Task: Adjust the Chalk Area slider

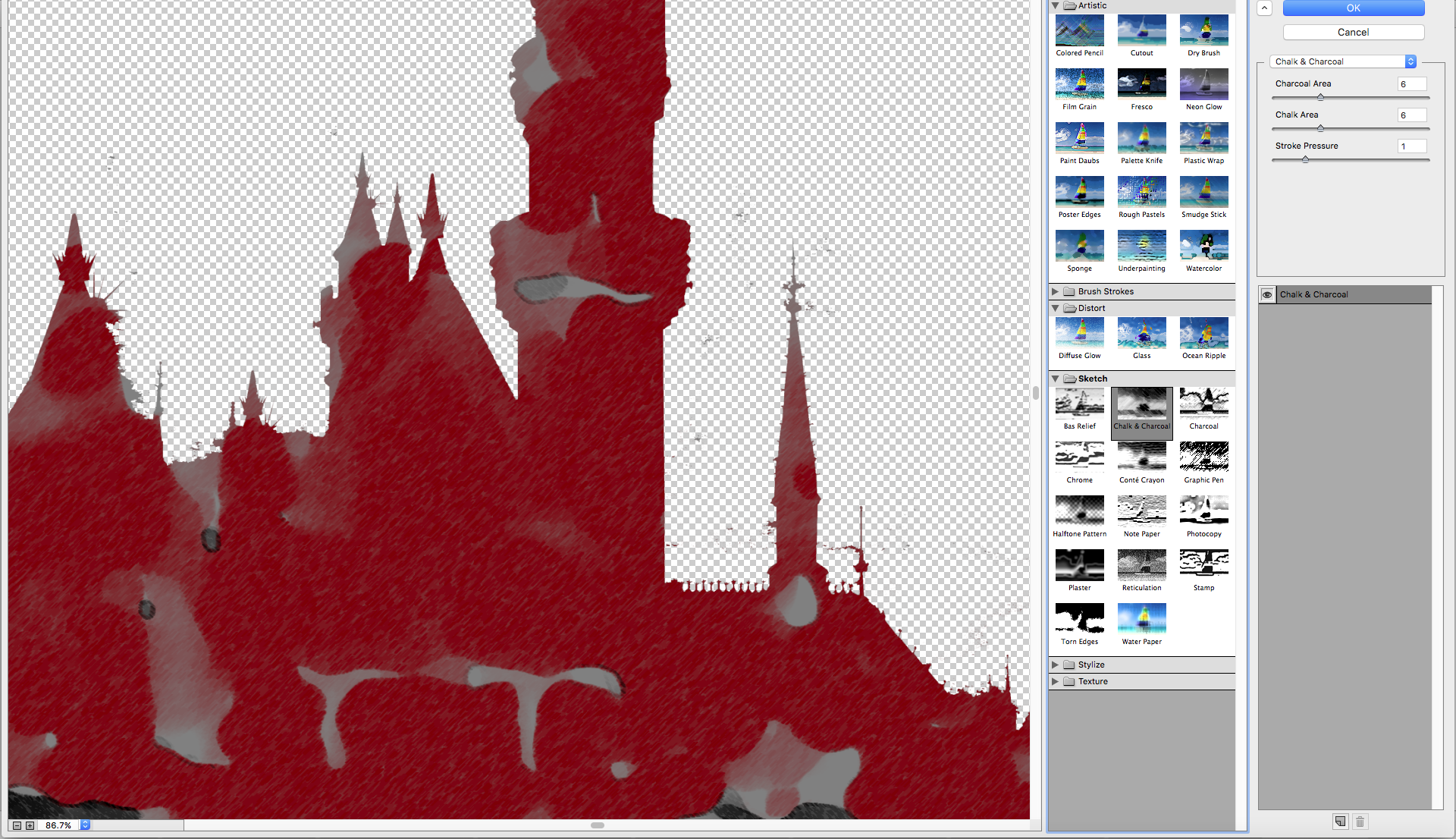Action: coord(1320,128)
